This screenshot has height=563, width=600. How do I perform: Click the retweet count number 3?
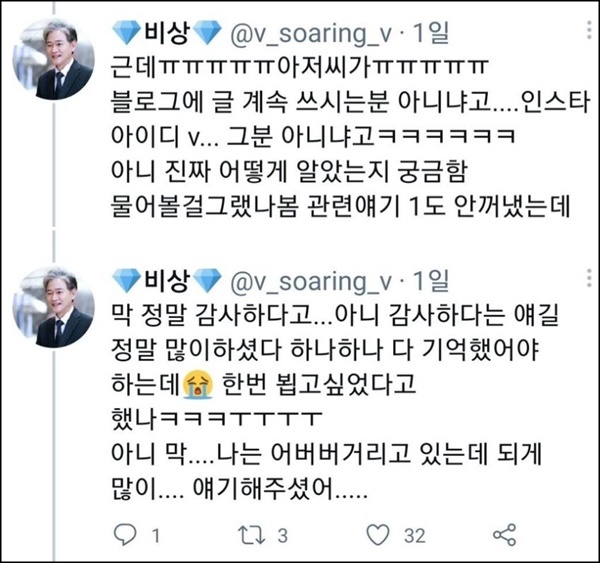pyautogui.click(x=282, y=536)
